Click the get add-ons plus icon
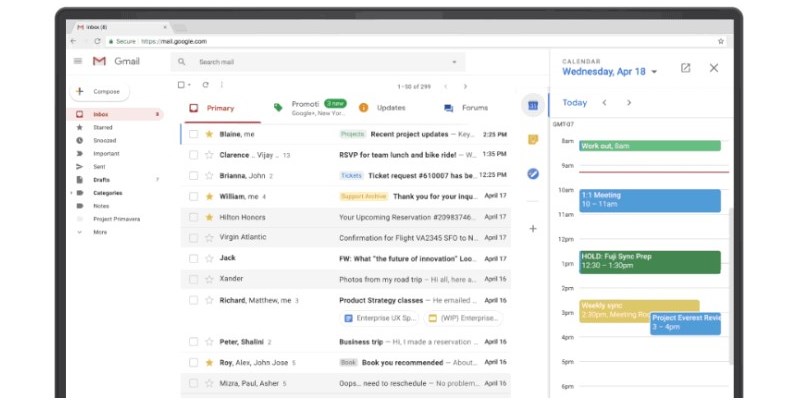 point(533,229)
